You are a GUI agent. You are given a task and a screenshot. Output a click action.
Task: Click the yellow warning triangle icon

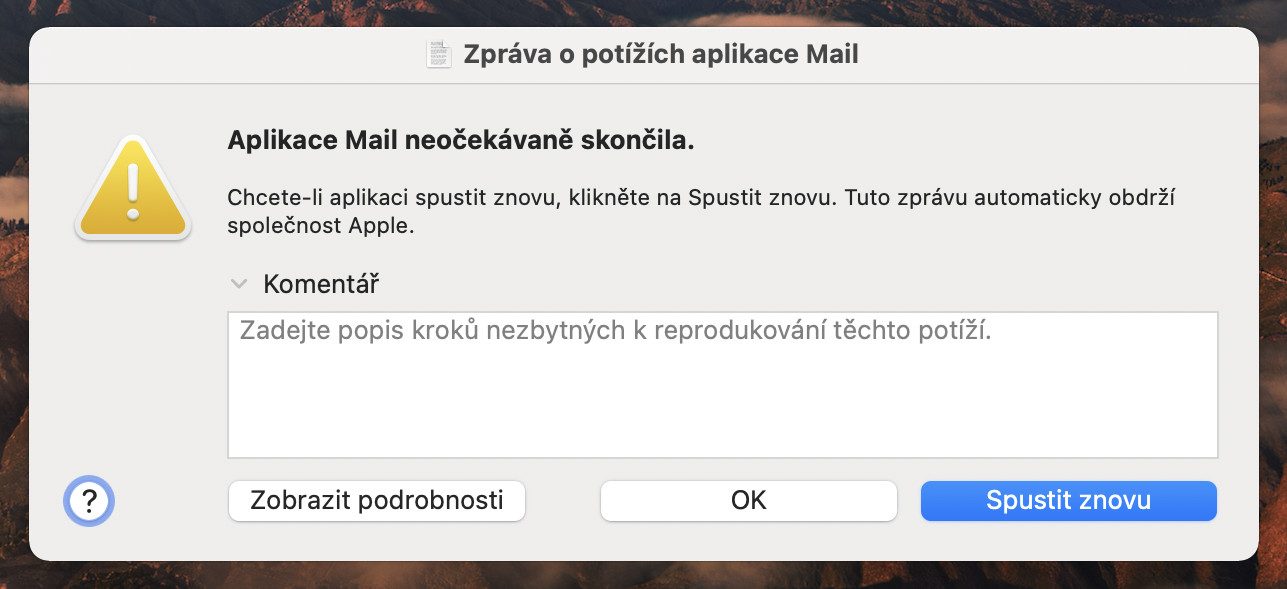pos(132,189)
